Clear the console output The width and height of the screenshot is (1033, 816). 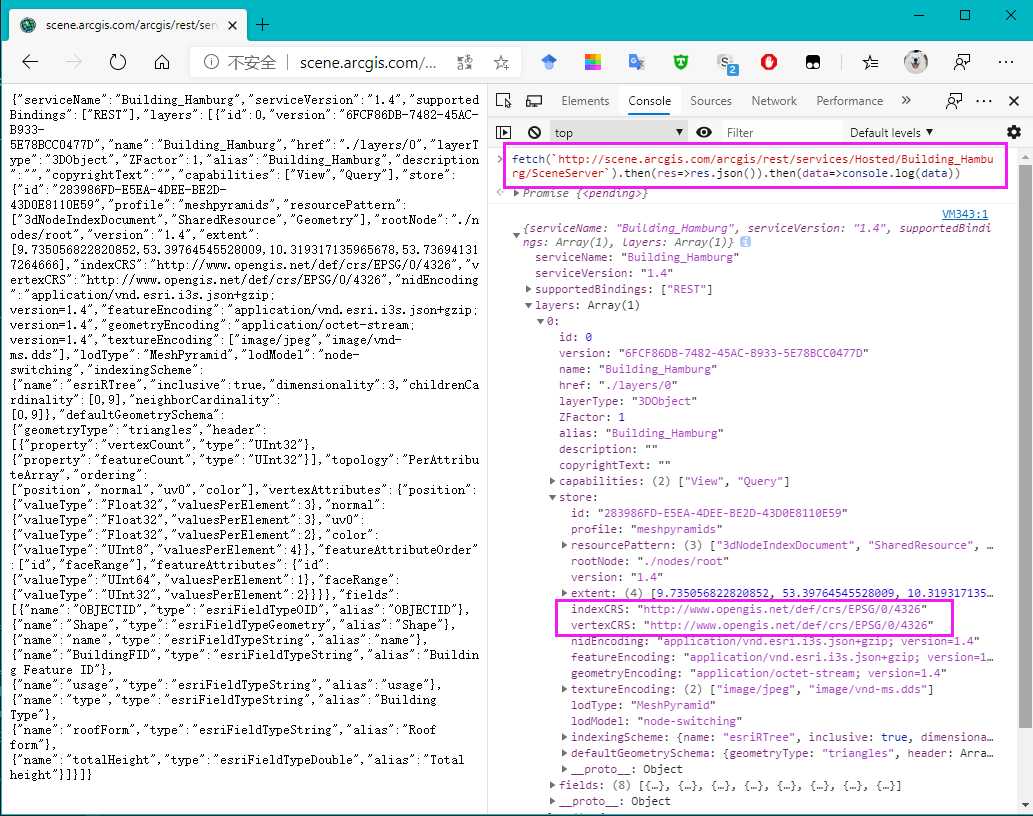[x=534, y=132]
